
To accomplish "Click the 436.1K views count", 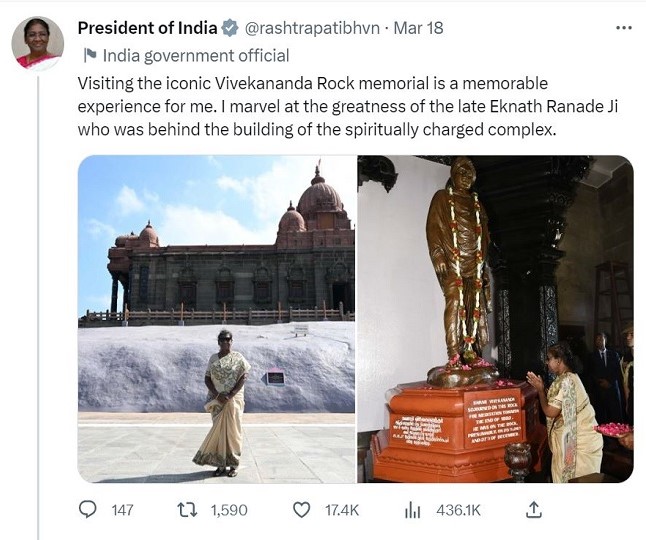I will click(x=458, y=510).
